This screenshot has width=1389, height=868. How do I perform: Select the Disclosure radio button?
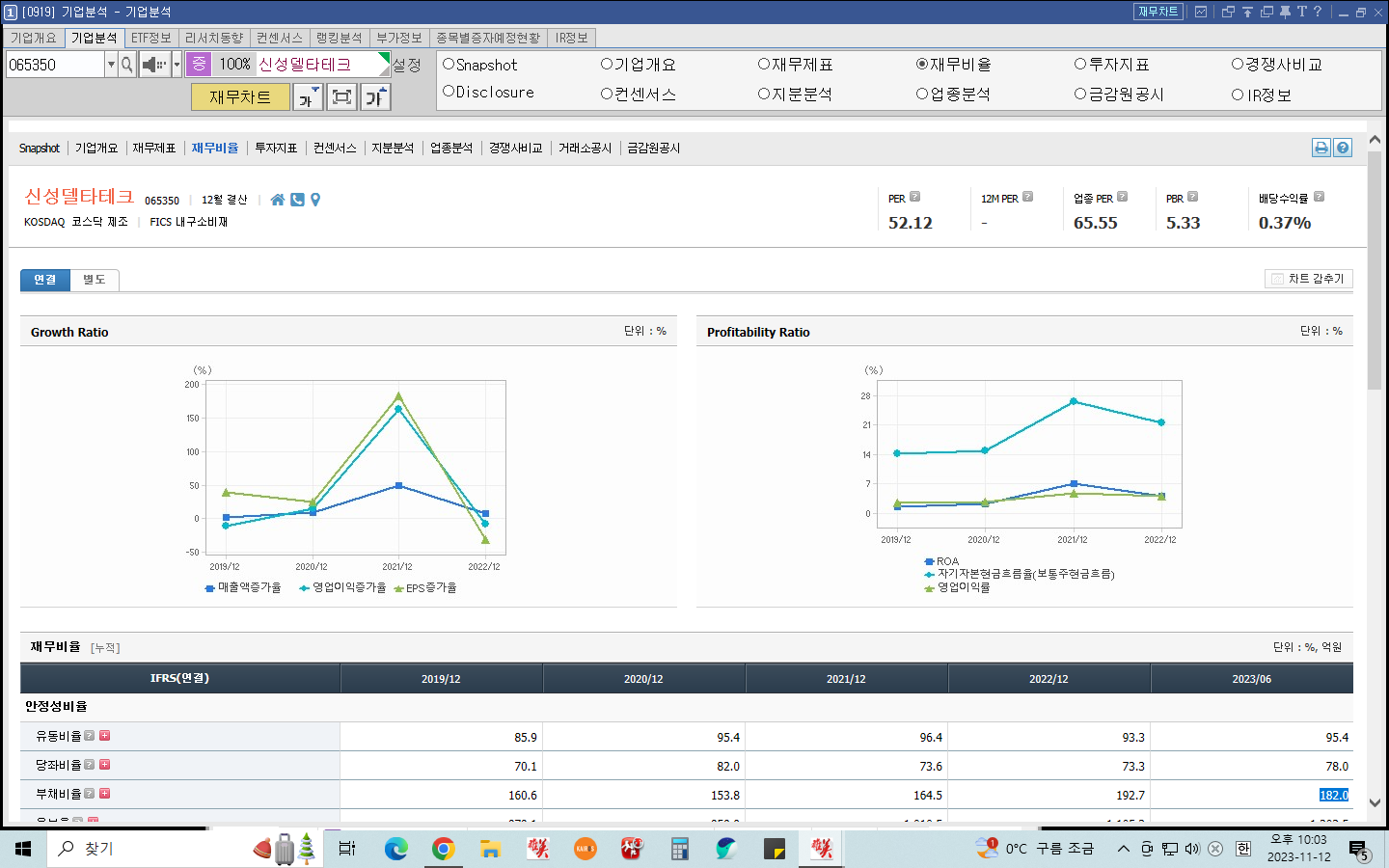tap(449, 92)
